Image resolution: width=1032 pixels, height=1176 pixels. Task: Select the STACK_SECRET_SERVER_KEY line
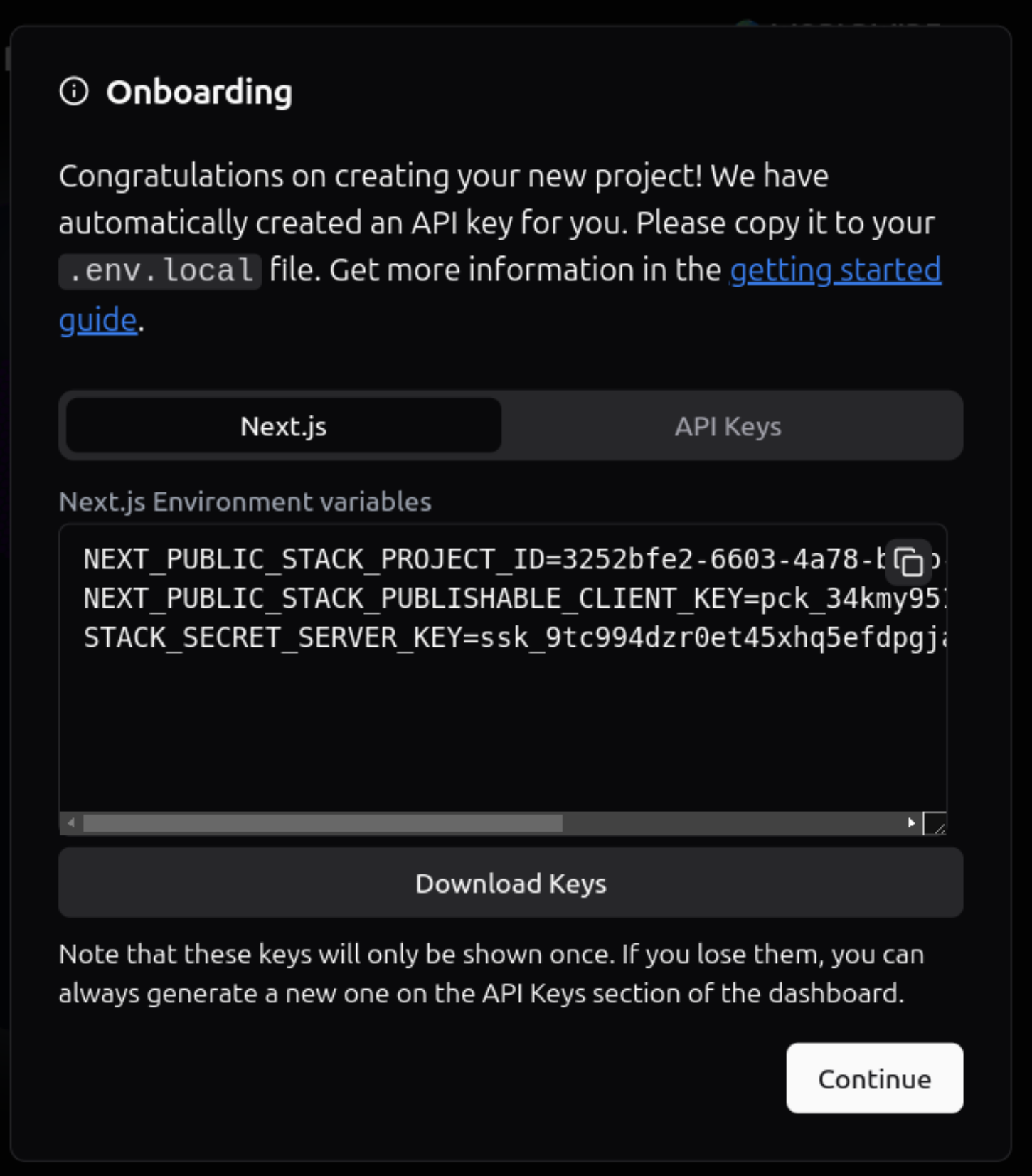tap(427, 639)
